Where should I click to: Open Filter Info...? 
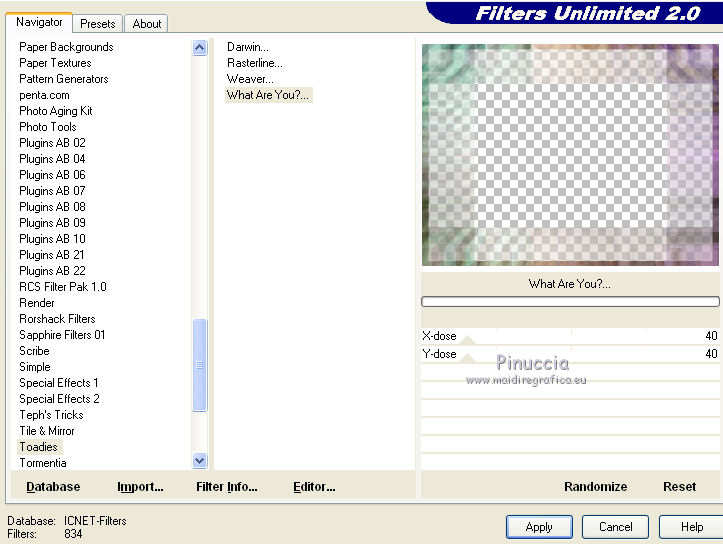226,486
